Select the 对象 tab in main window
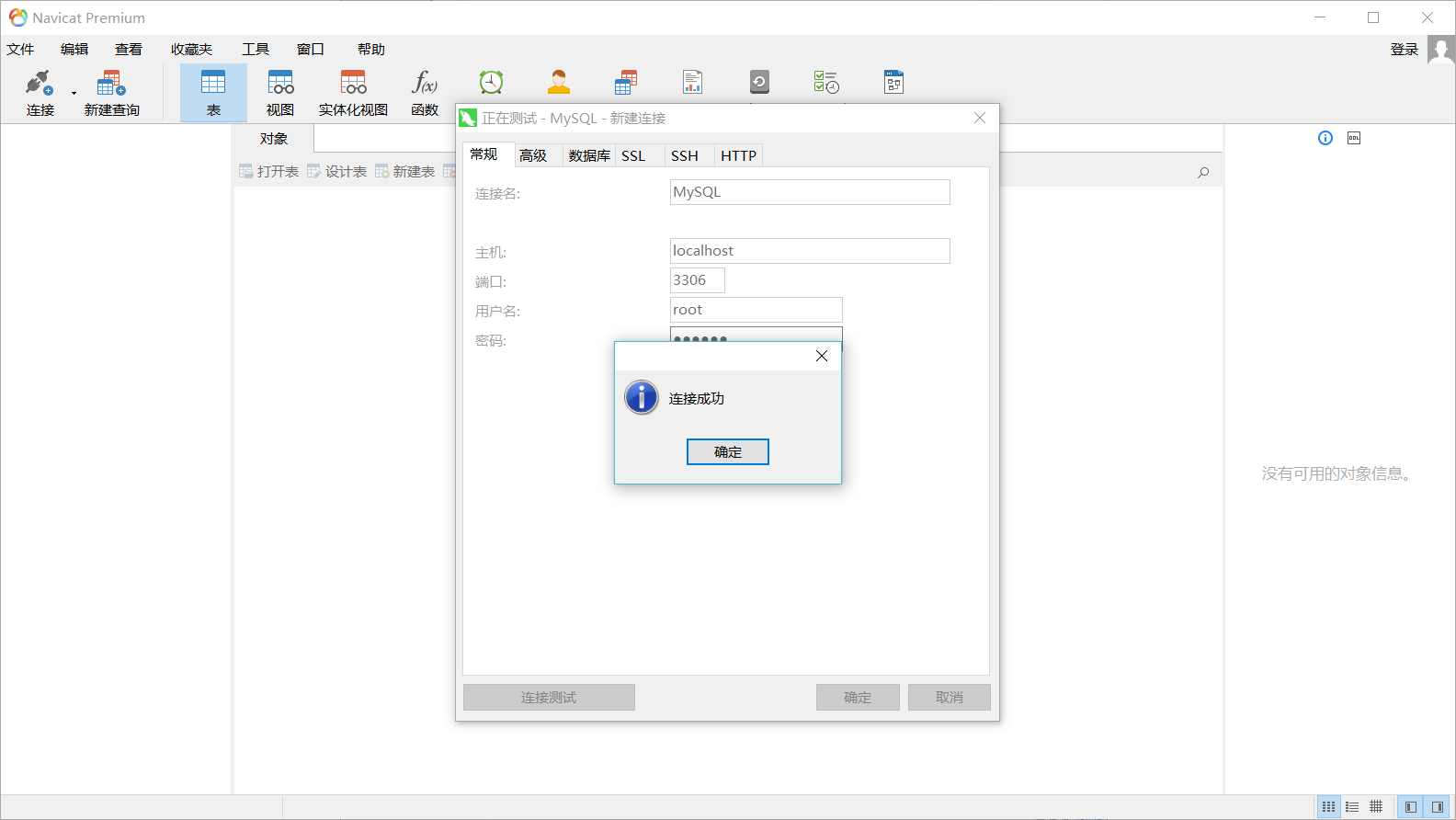 point(274,139)
